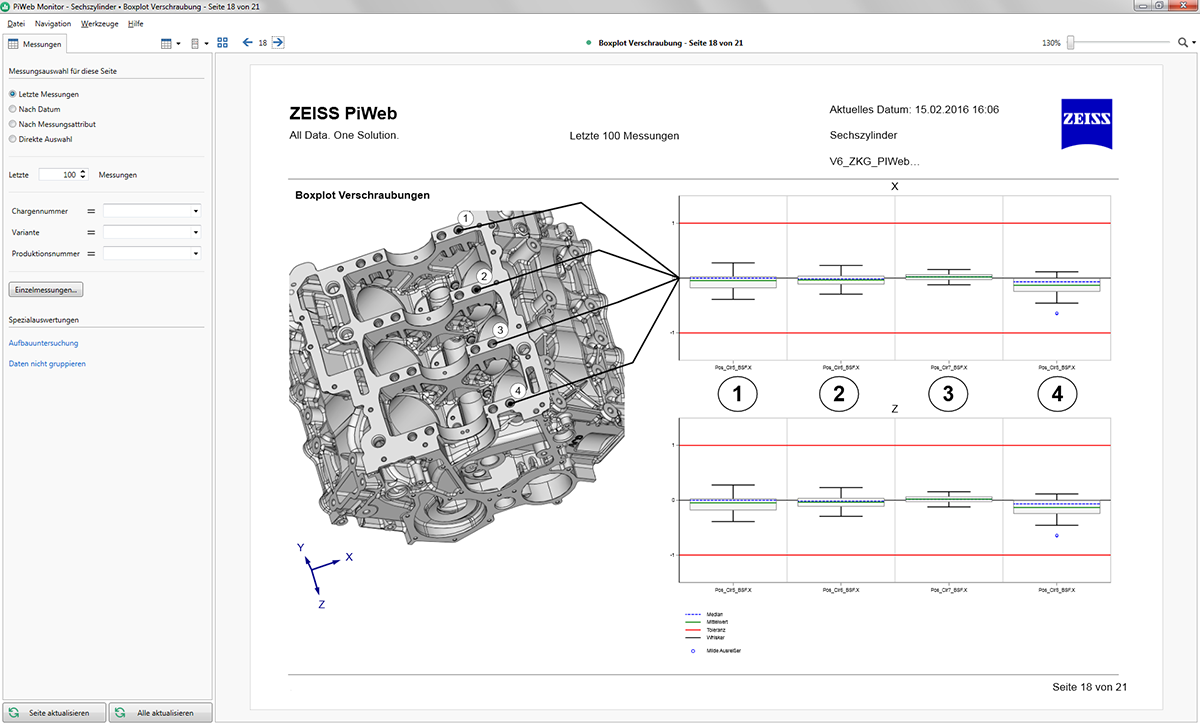The width and height of the screenshot is (1200, 725).
Task: Open the Chargennummer dropdown
Action: pyautogui.click(x=152, y=211)
